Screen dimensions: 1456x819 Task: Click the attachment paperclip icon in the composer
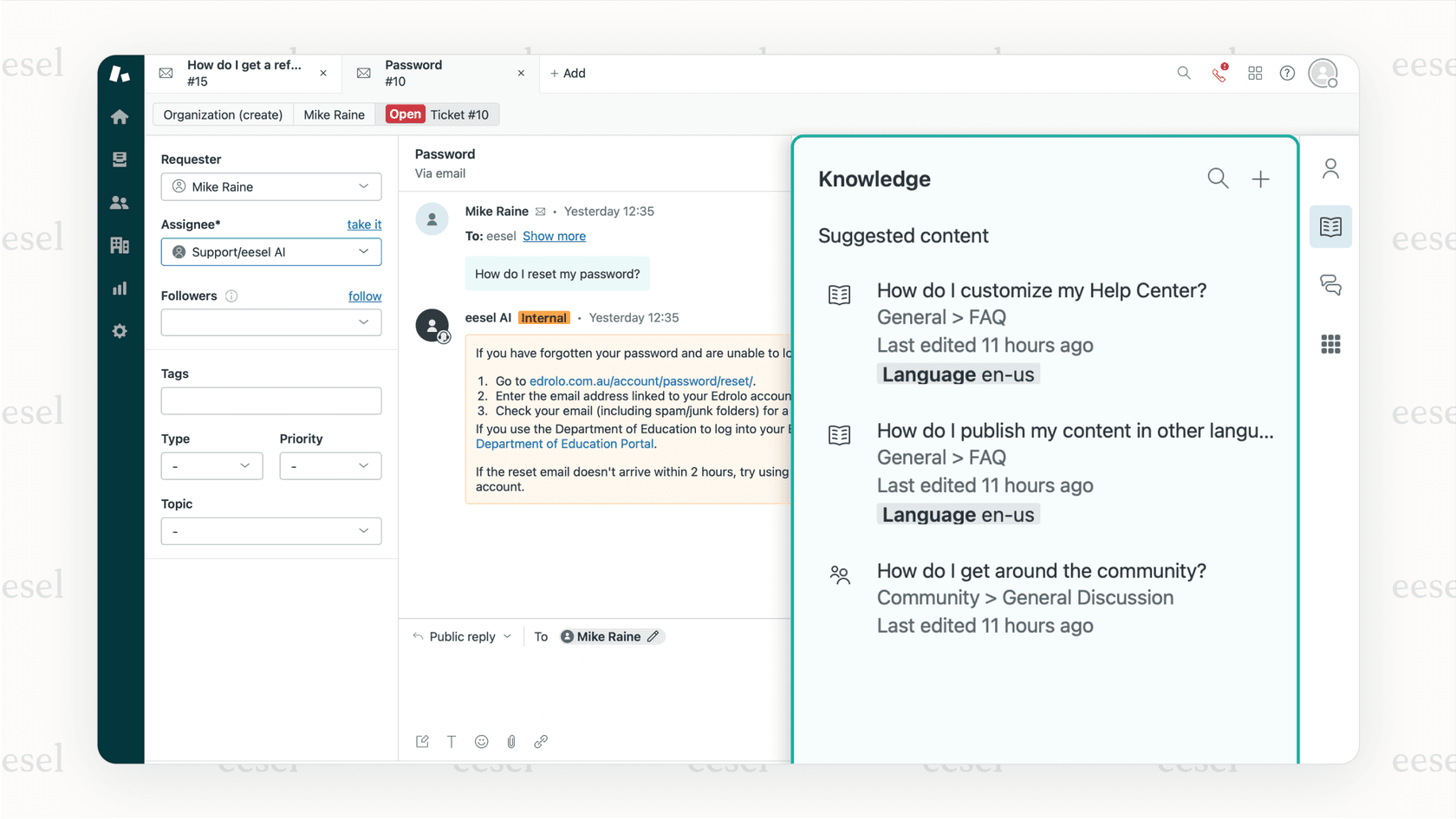pos(511,741)
